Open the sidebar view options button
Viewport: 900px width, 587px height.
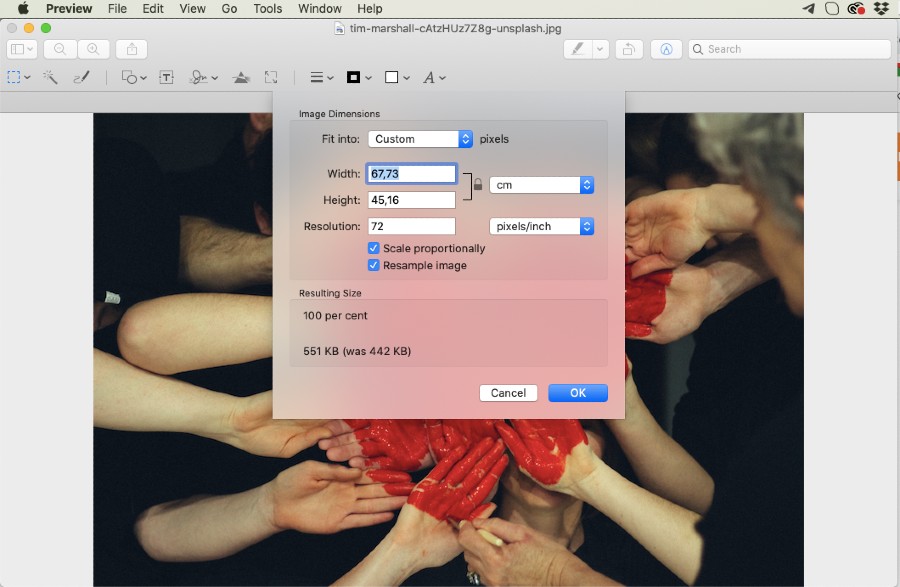click(x=22, y=49)
